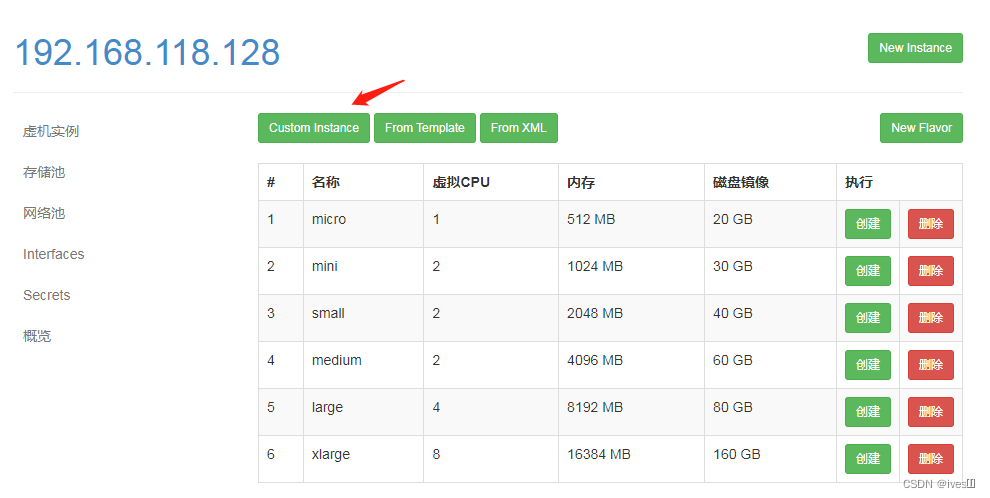Viewport: 990px width, 498px height.
Task: Open the Custom Instance option
Action: coord(314,128)
